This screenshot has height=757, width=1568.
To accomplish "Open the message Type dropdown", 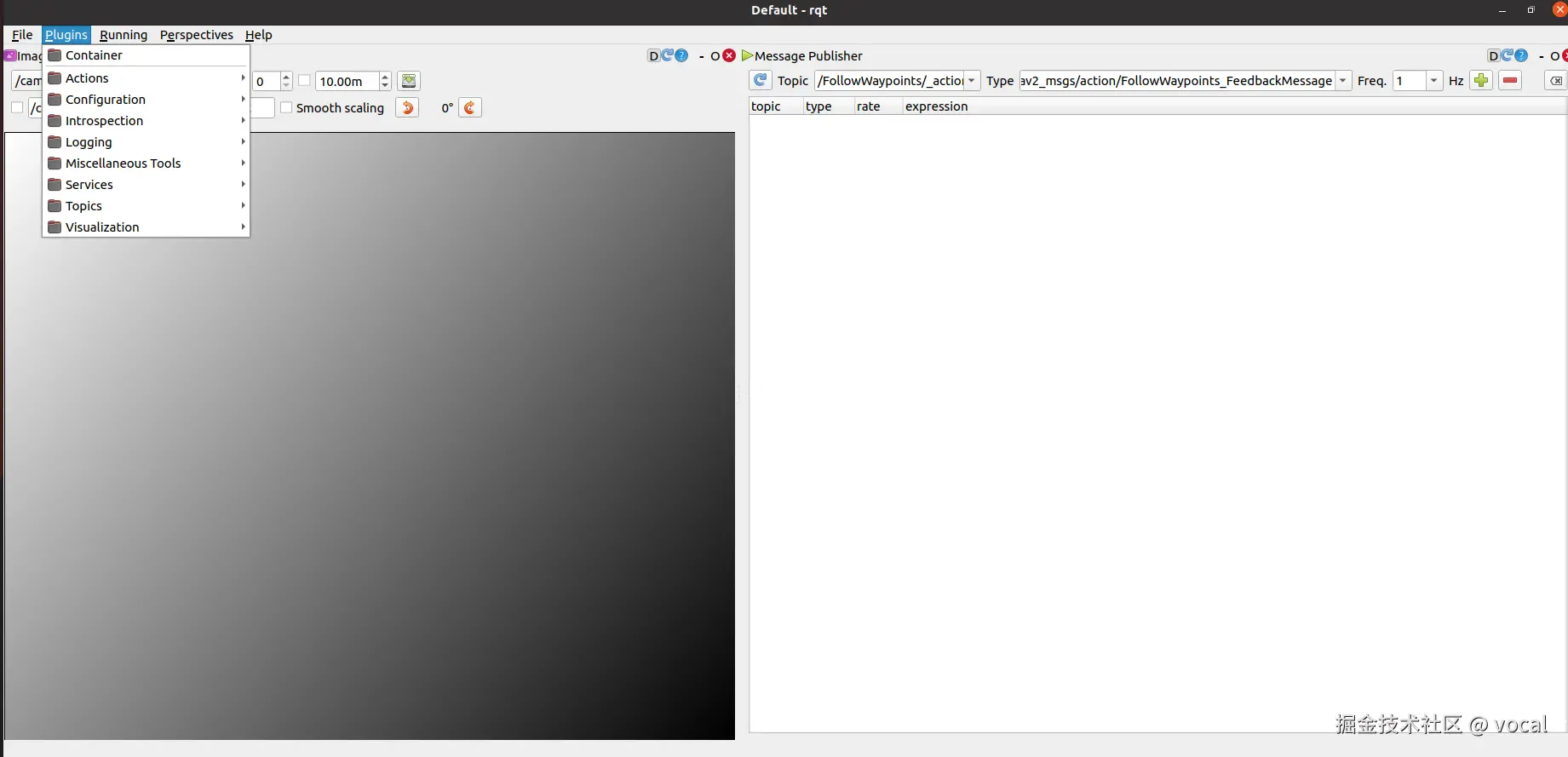I will click(x=1343, y=80).
